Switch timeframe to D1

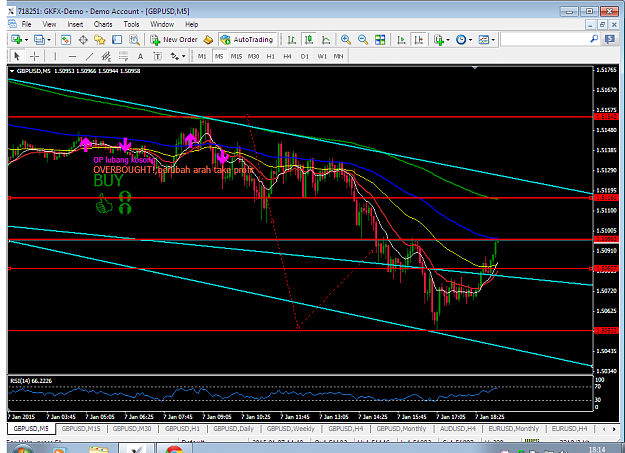pyautogui.click(x=305, y=56)
